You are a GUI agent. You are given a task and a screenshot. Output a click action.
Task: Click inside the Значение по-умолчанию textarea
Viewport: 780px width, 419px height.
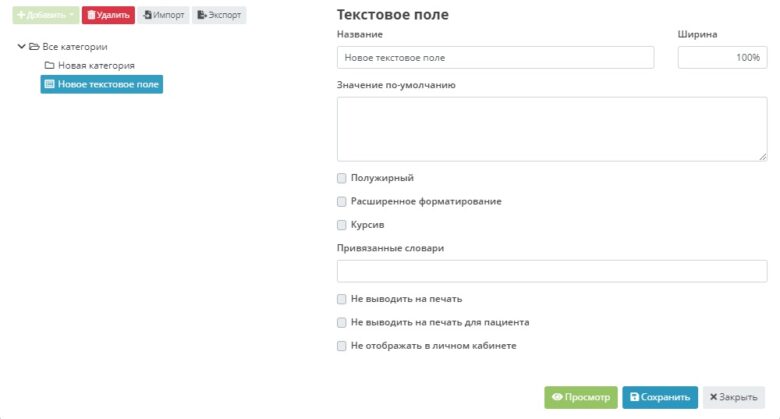(x=552, y=129)
